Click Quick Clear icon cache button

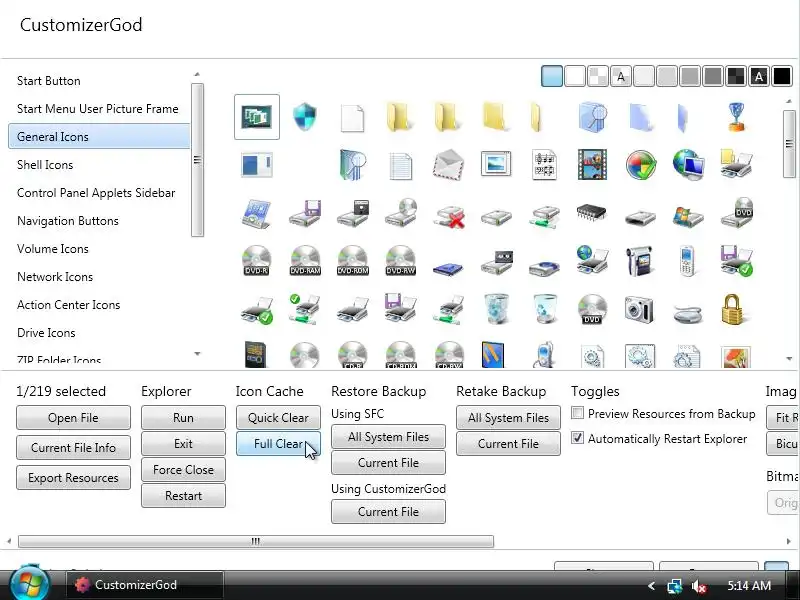click(x=278, y=417)
